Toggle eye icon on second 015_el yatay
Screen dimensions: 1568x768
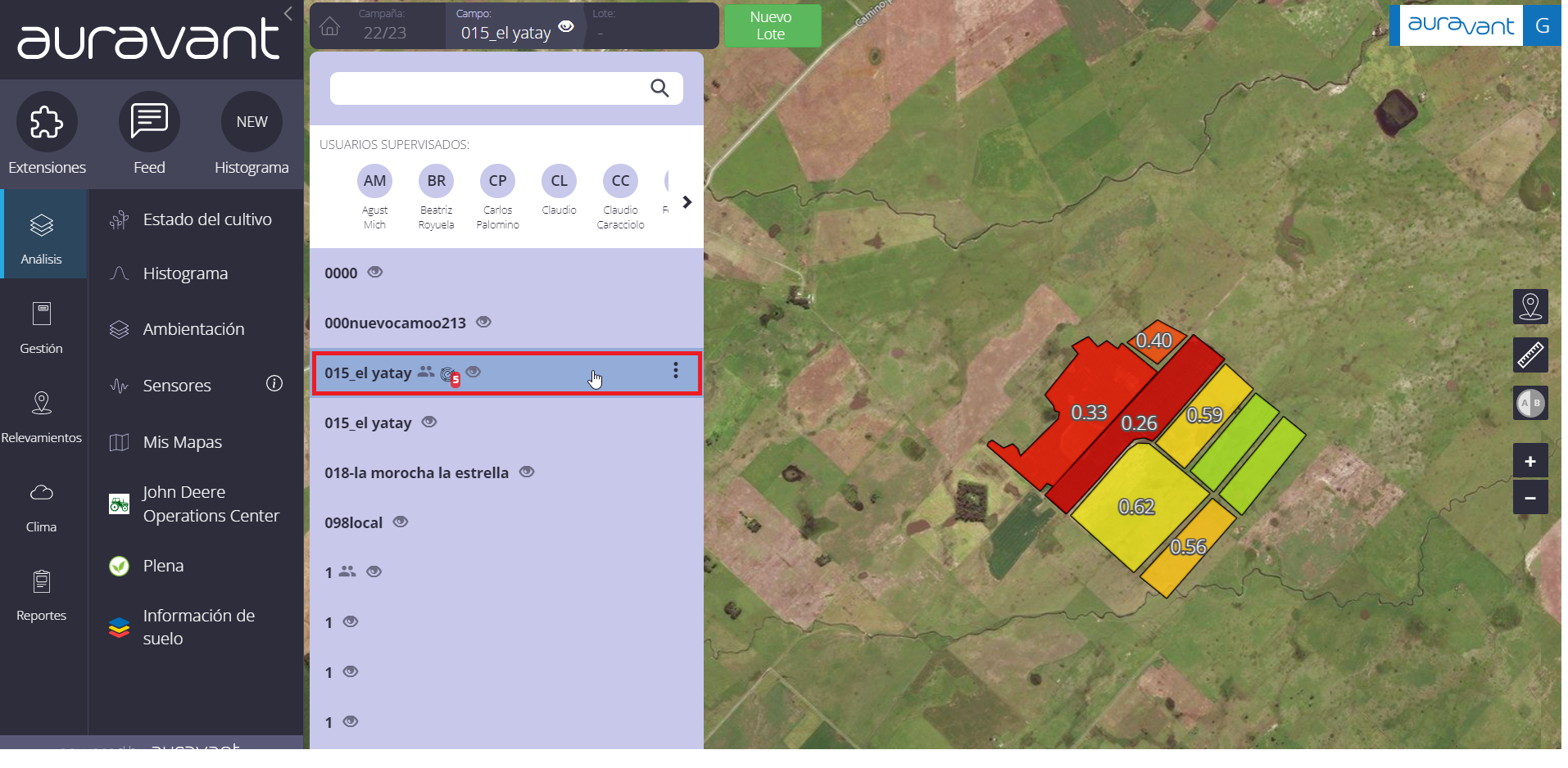click(x=429, y=422)
